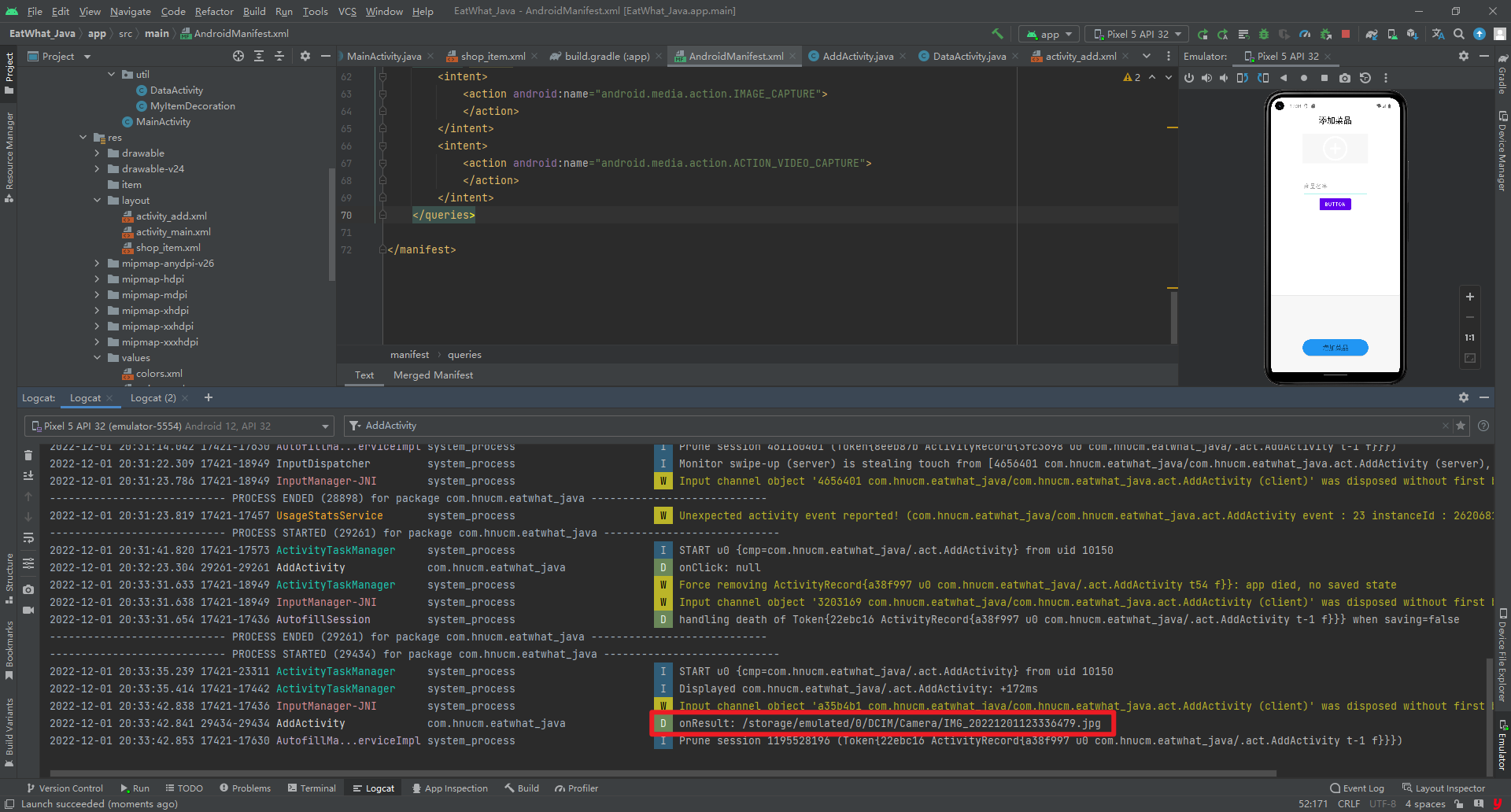Click the Profile app gauge icon

[1305, 34]
